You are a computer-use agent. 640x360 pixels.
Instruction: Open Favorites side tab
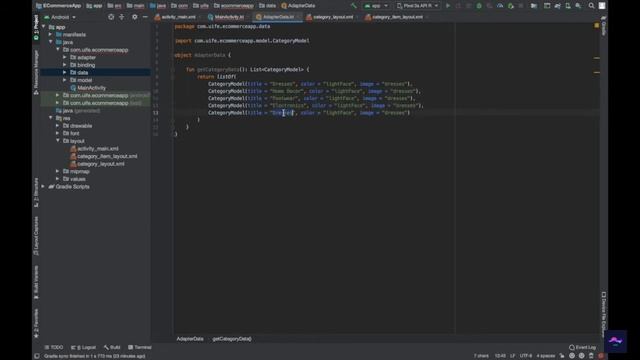[36, 323]
